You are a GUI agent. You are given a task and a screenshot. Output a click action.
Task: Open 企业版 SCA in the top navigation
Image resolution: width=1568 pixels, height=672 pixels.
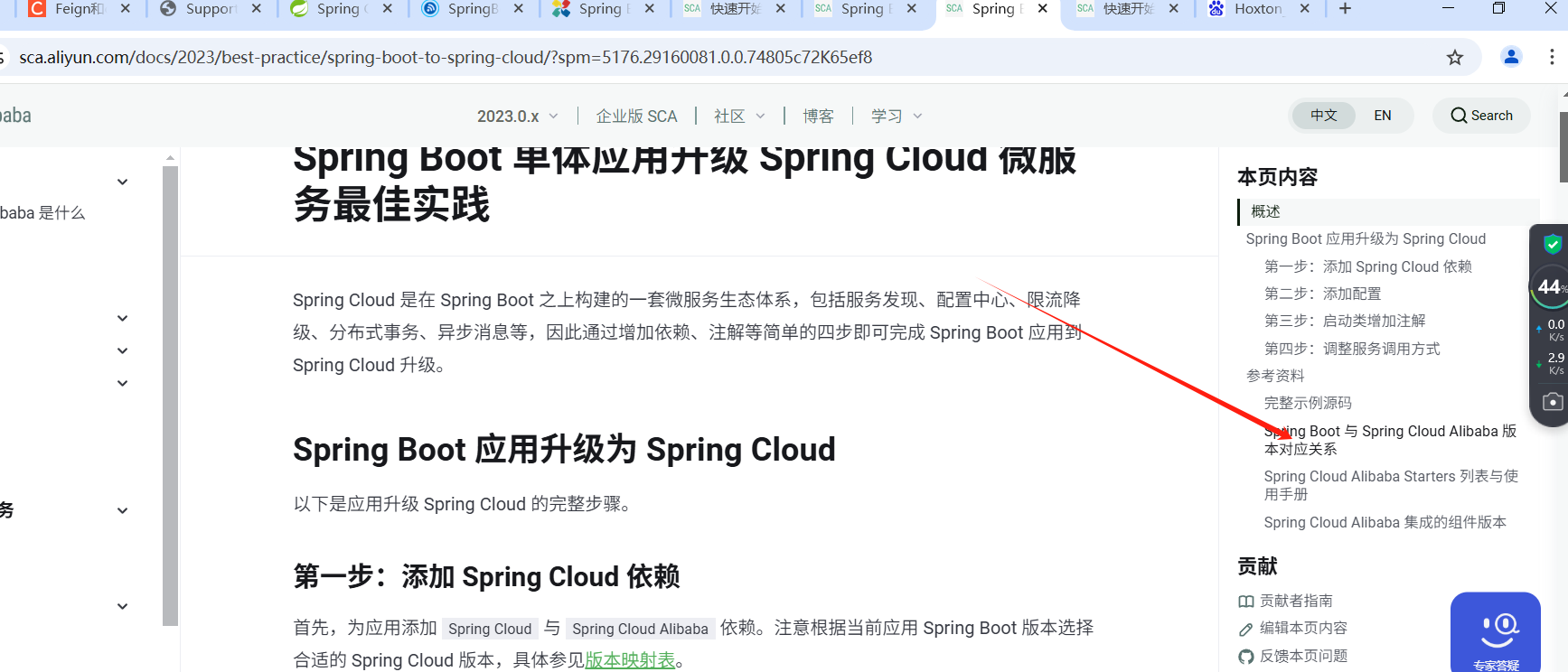tap(637, 117)
